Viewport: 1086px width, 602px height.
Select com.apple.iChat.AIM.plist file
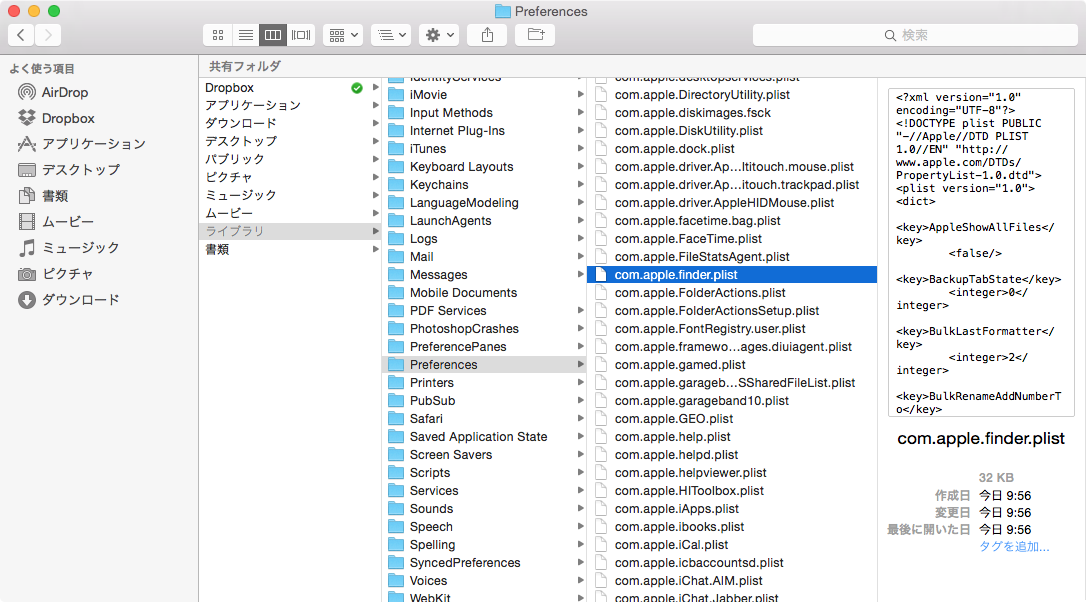click(732, 581)
